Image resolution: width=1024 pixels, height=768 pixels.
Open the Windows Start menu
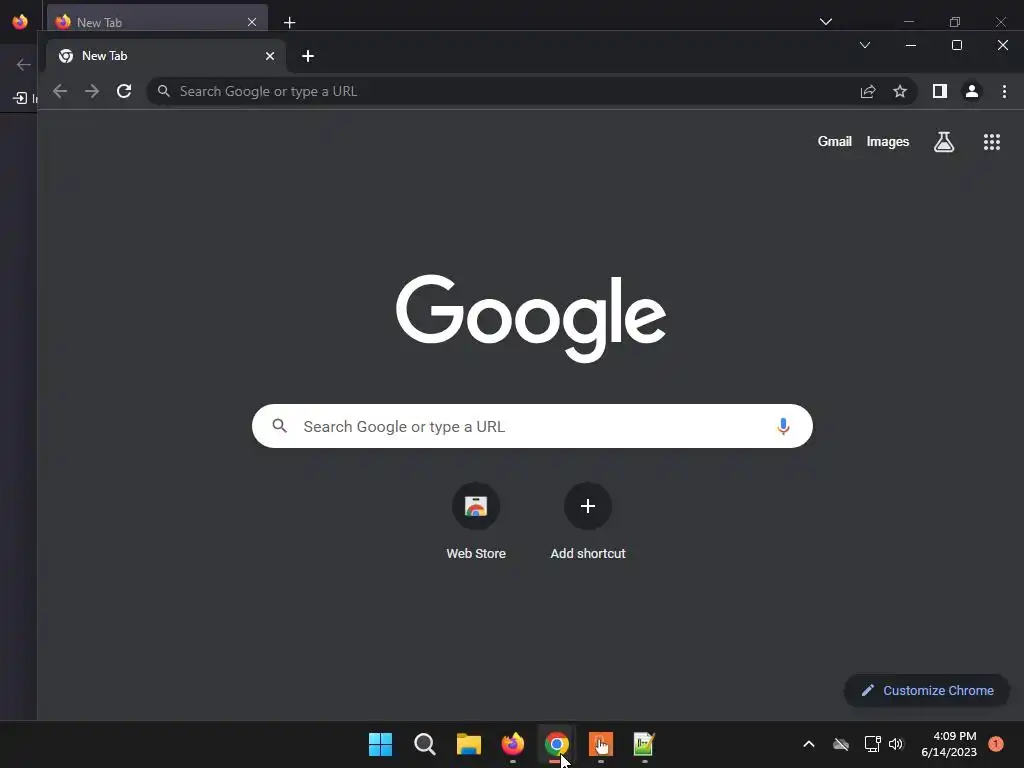[381, 744]
